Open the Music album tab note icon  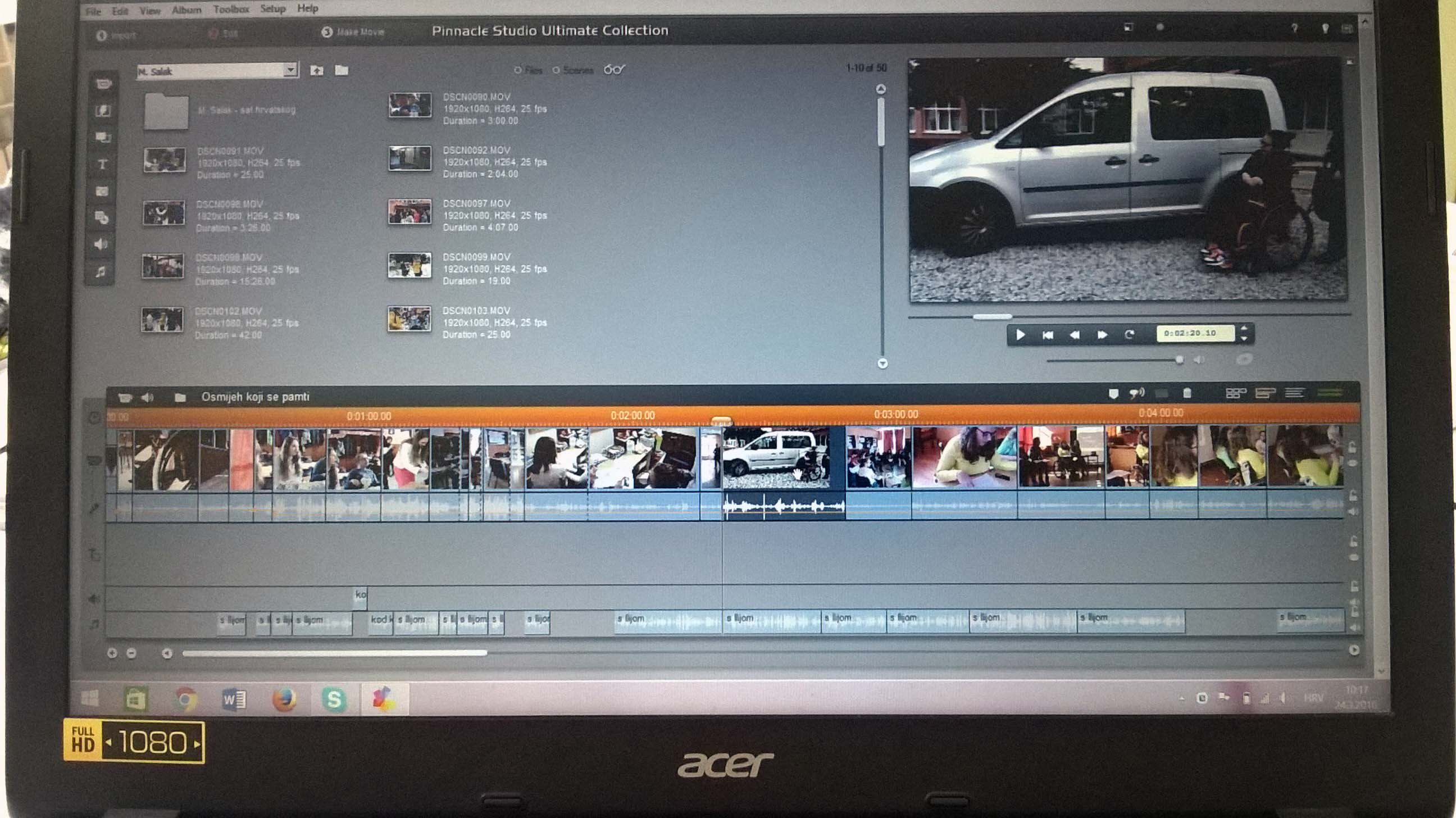100,272
